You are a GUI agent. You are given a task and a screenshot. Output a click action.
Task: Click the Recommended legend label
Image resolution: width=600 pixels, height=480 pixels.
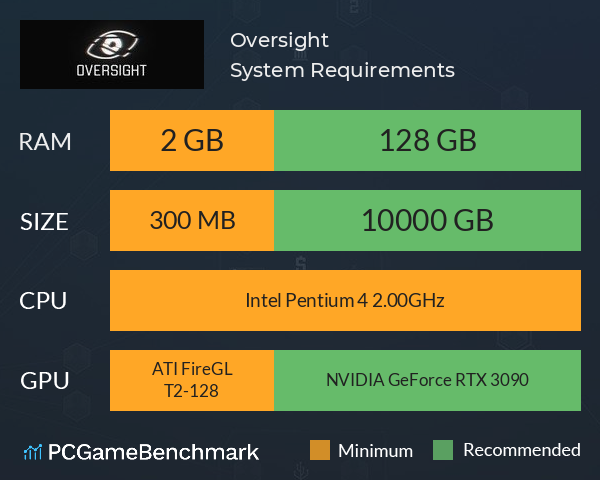coord(522,450)
